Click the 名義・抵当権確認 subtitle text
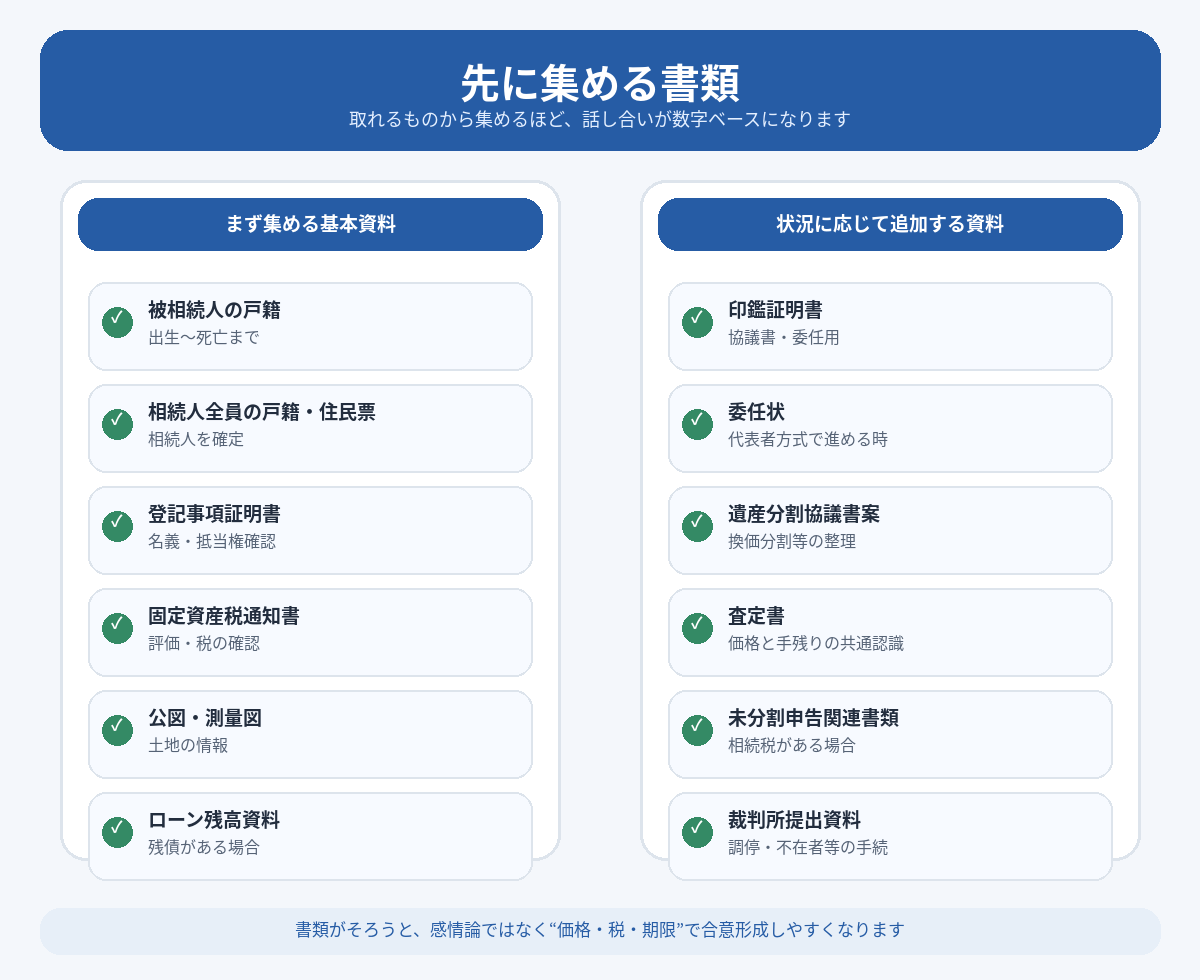Image resolution: width=1200 pixels, height=980 pixels. [212, 542]
